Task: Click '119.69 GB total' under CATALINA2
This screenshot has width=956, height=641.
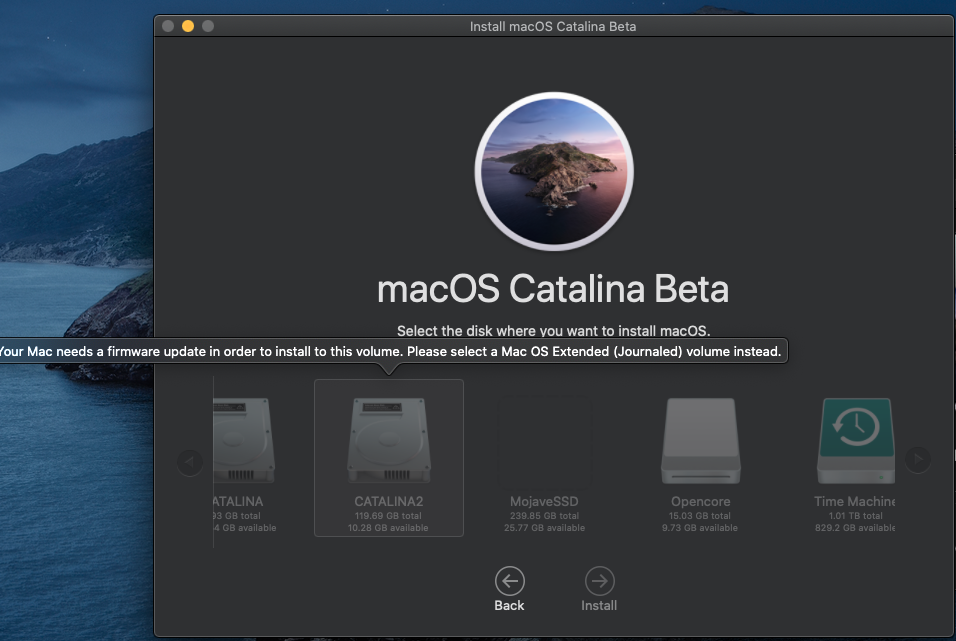Action: (388, 516)
